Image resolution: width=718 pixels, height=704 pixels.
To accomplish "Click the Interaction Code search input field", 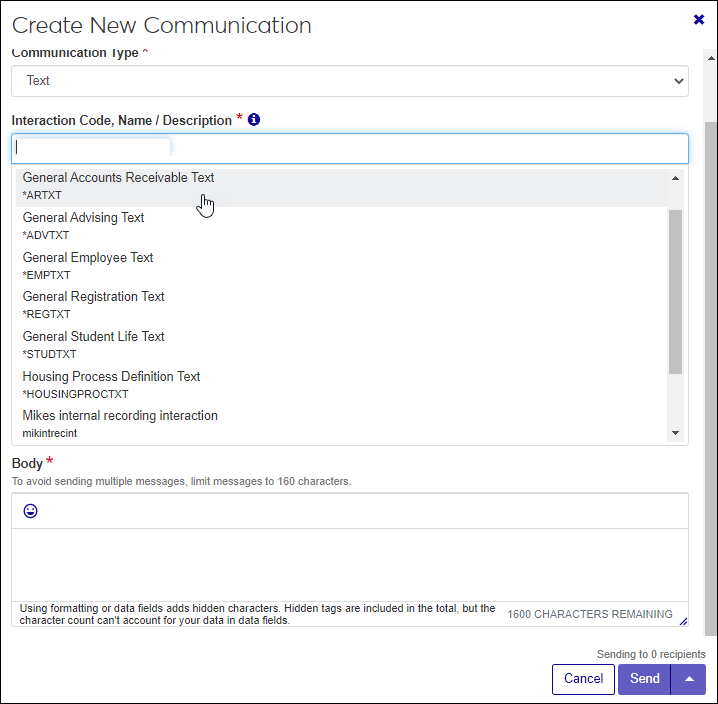I will coord(350,148).
